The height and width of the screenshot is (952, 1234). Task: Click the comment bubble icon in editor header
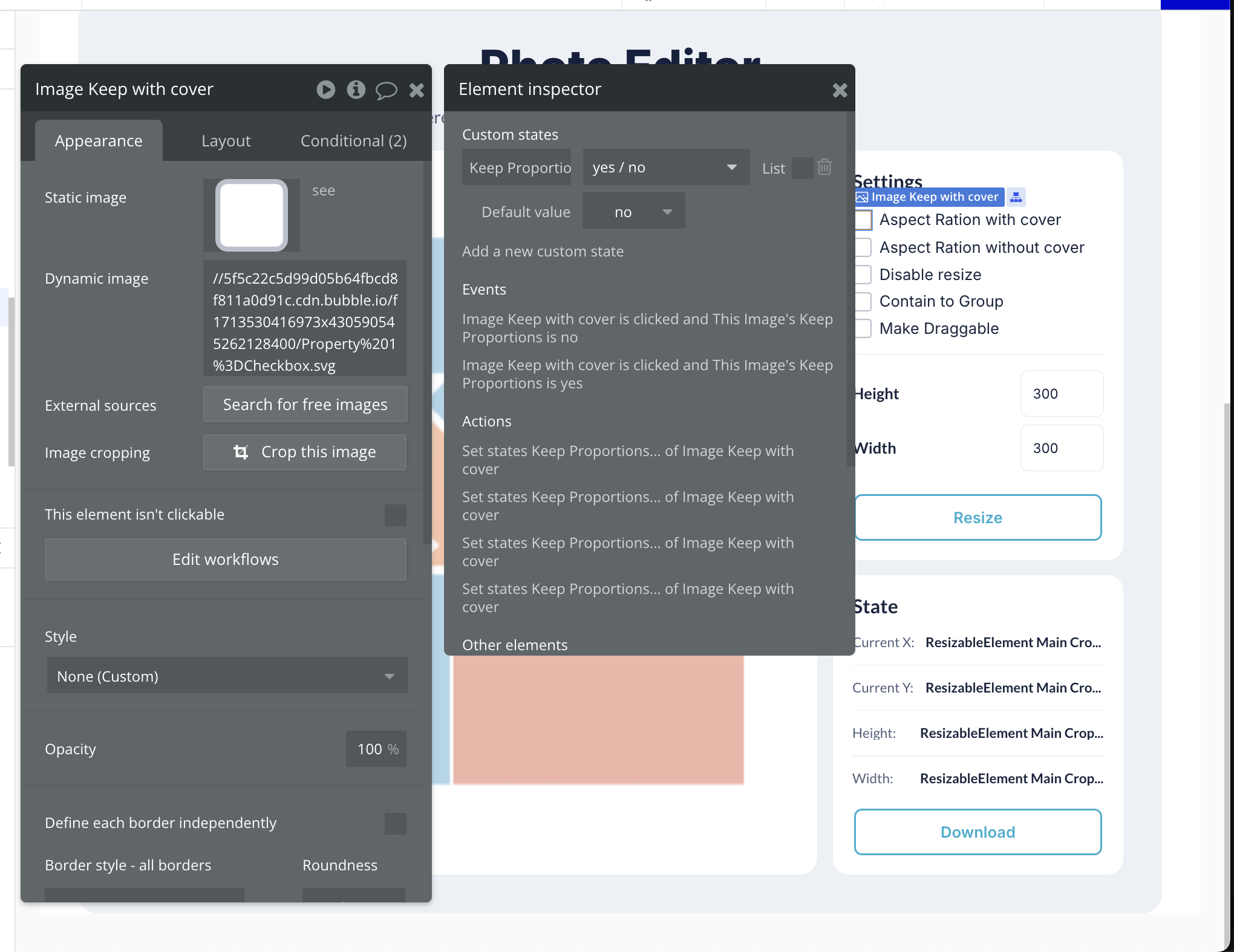(x=386, y=91)
